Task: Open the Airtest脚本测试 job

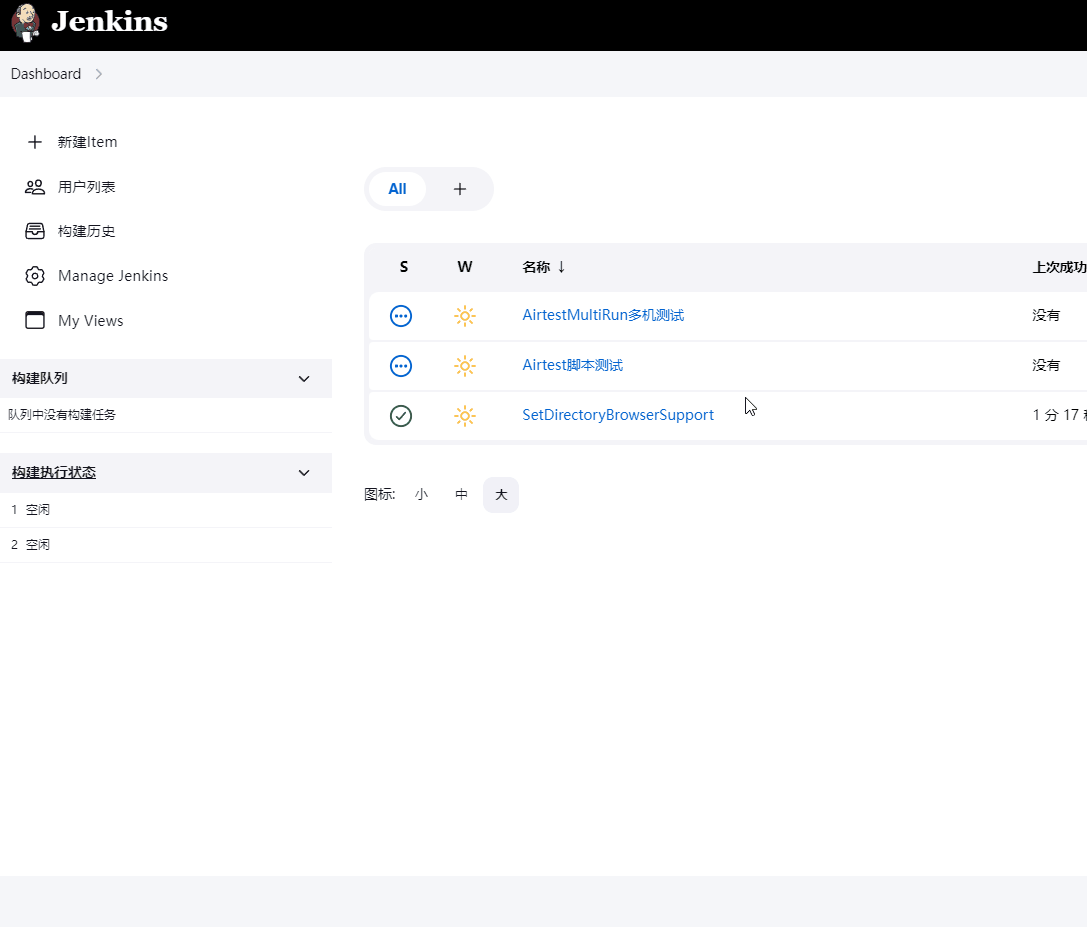Action: tap(573, 365)
